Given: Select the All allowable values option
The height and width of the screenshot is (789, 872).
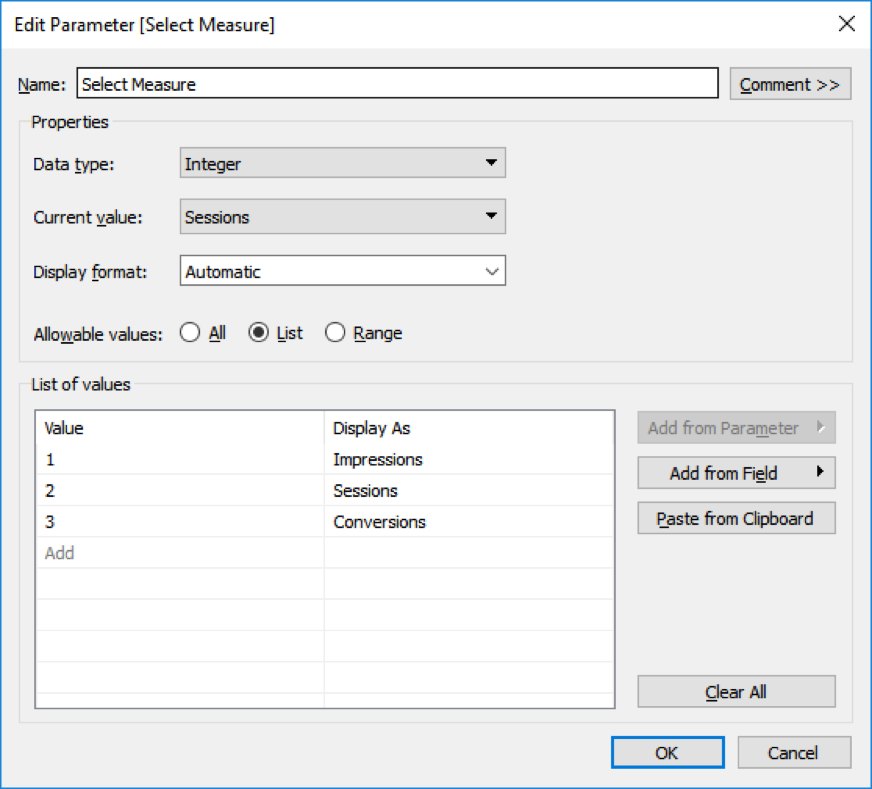Looking at the screenshot, I should pos(190,332).
